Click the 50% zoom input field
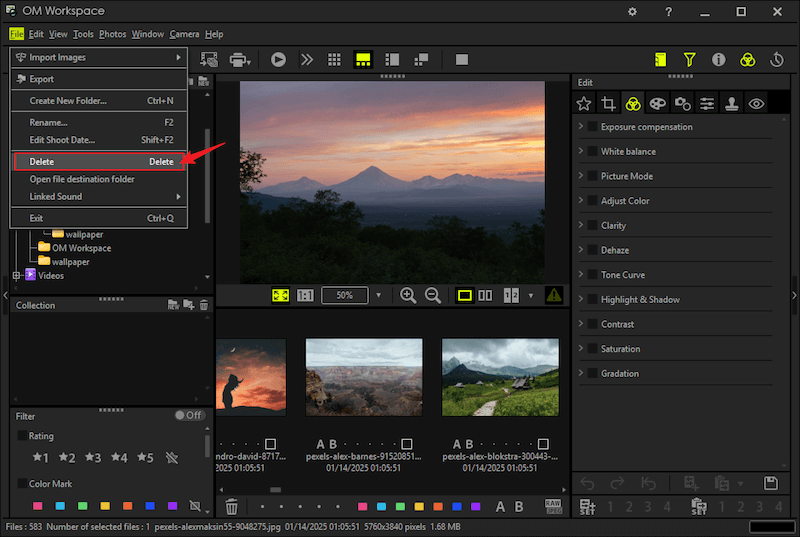Viewport: 800px width, 537px height. pos(344,295)
